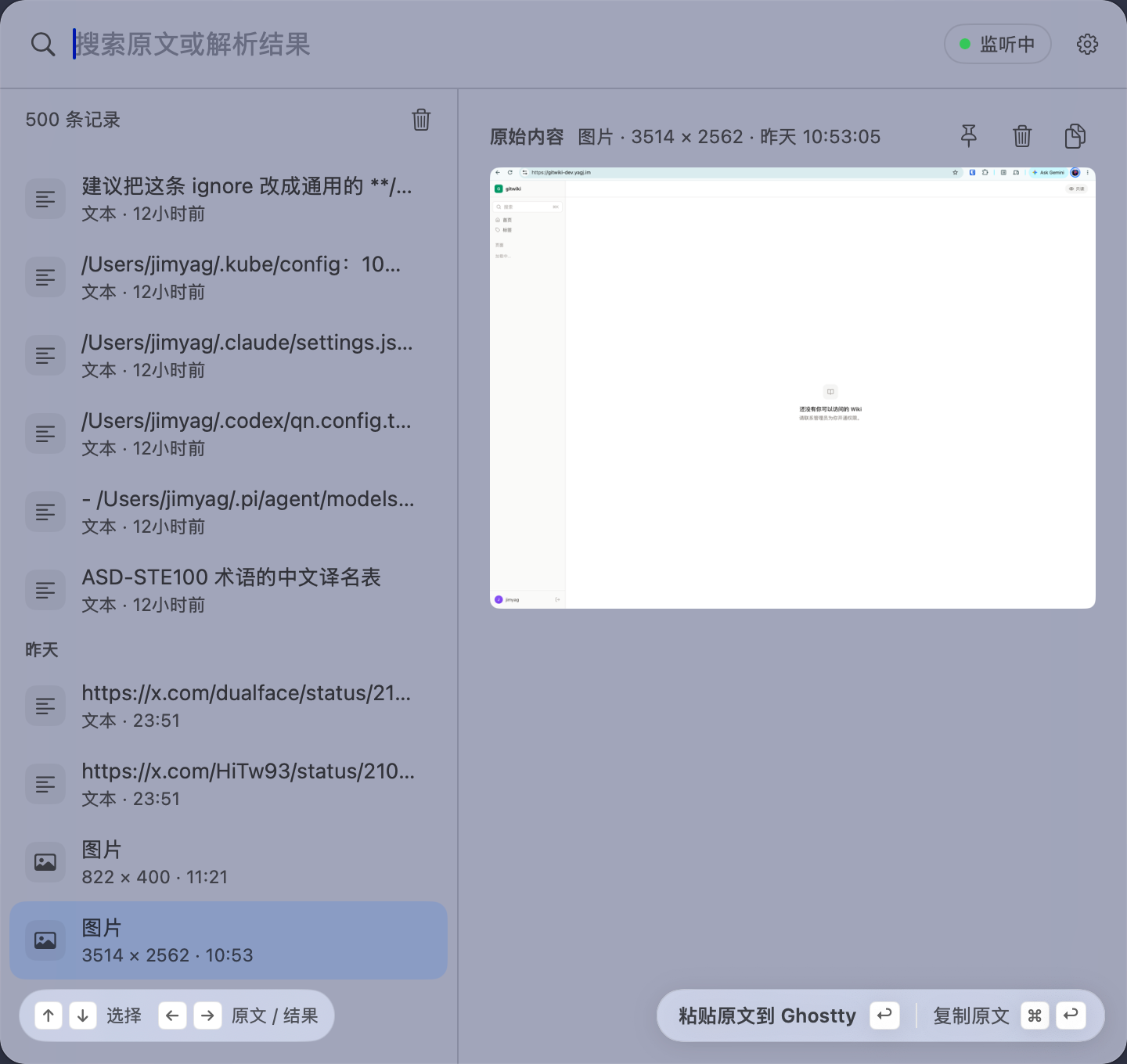This screenshot has height=1064, width=1127.
Task: Select the /Users/jimyag/.kube/config entry
Action: (229, 277)
